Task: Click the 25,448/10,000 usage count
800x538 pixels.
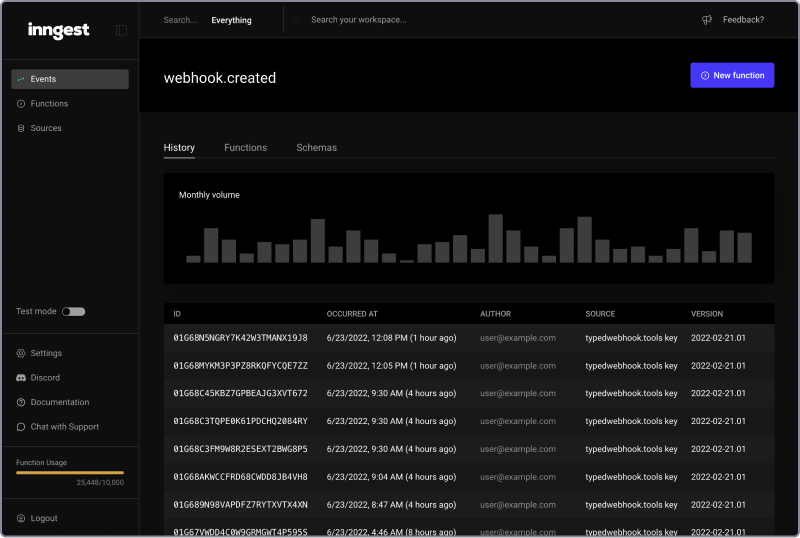Action: [x=100, y=482]
